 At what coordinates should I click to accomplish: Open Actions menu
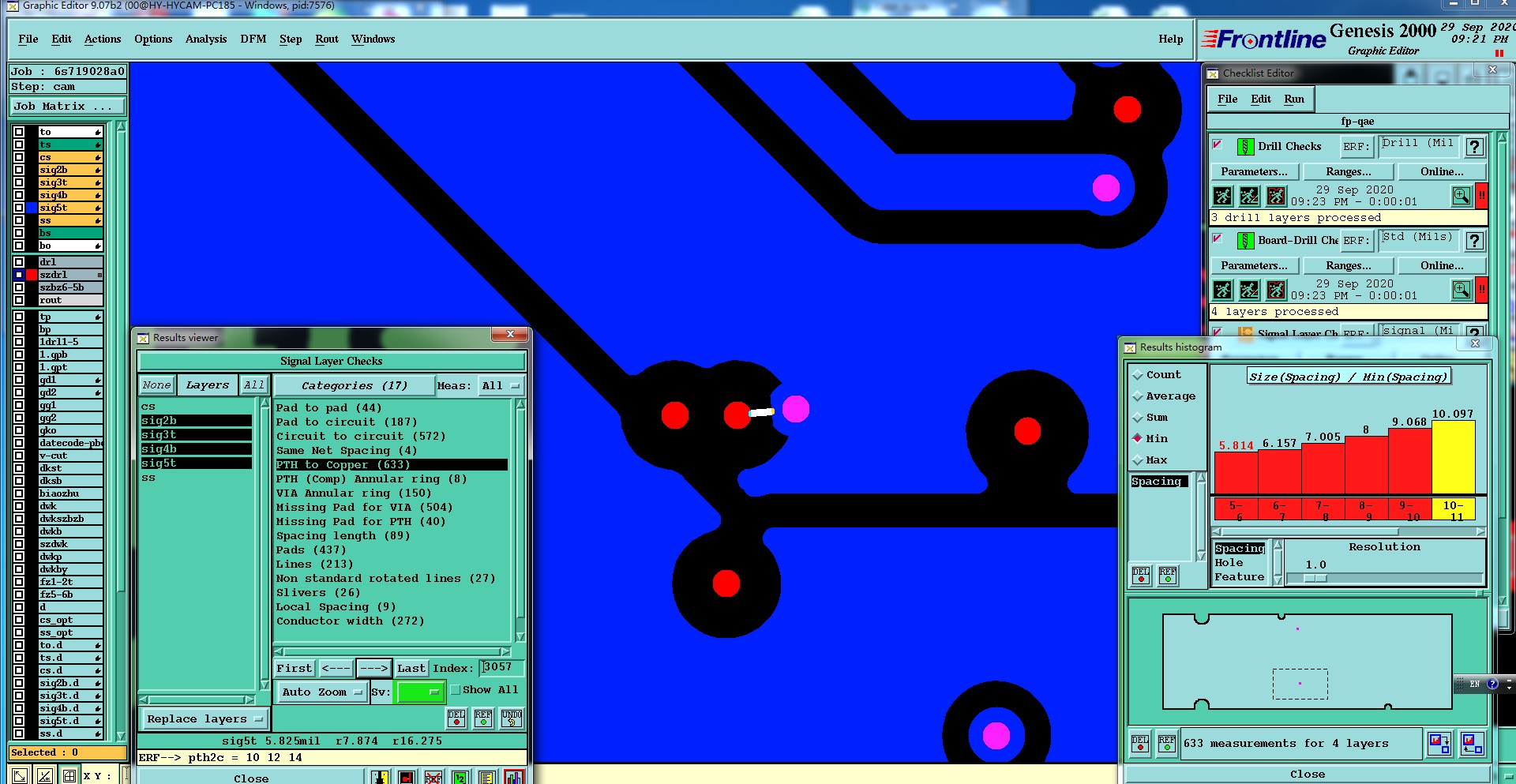point(103,39)
